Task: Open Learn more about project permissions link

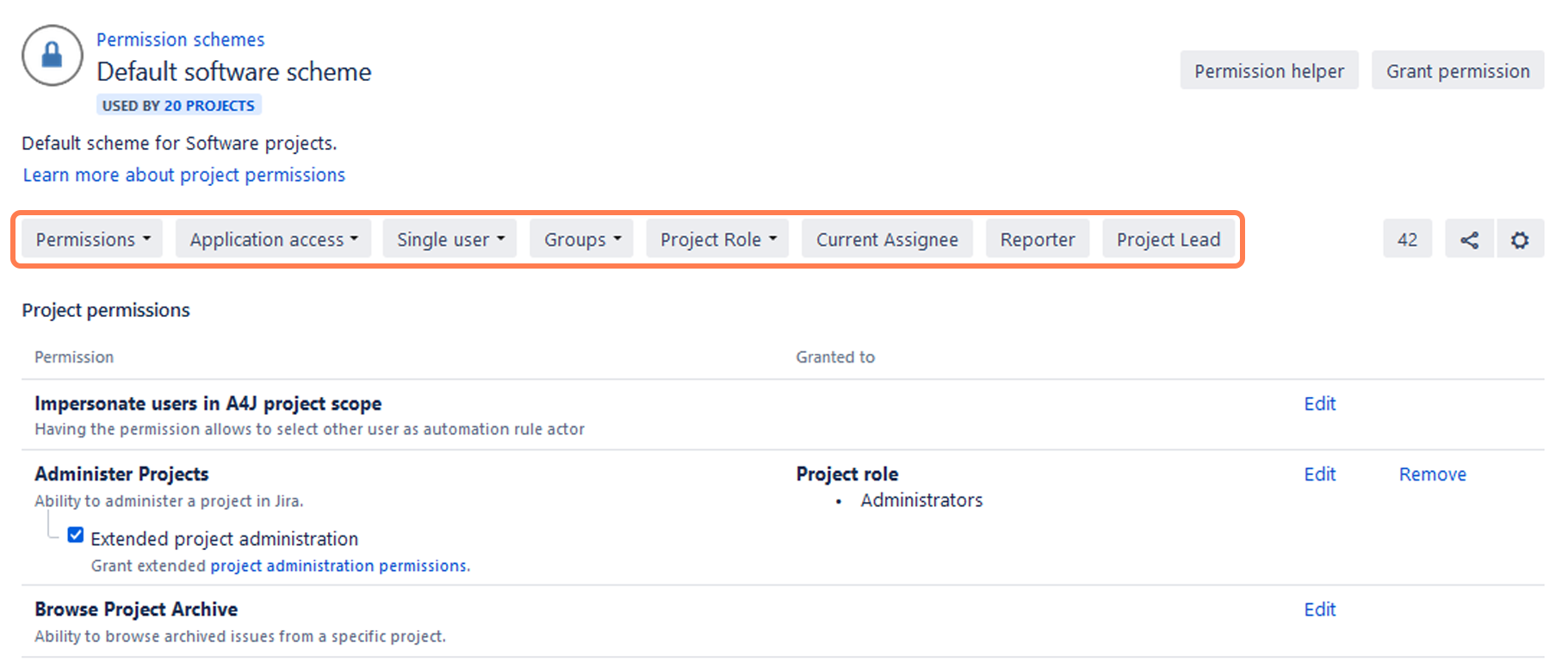Action: point(183,175)
